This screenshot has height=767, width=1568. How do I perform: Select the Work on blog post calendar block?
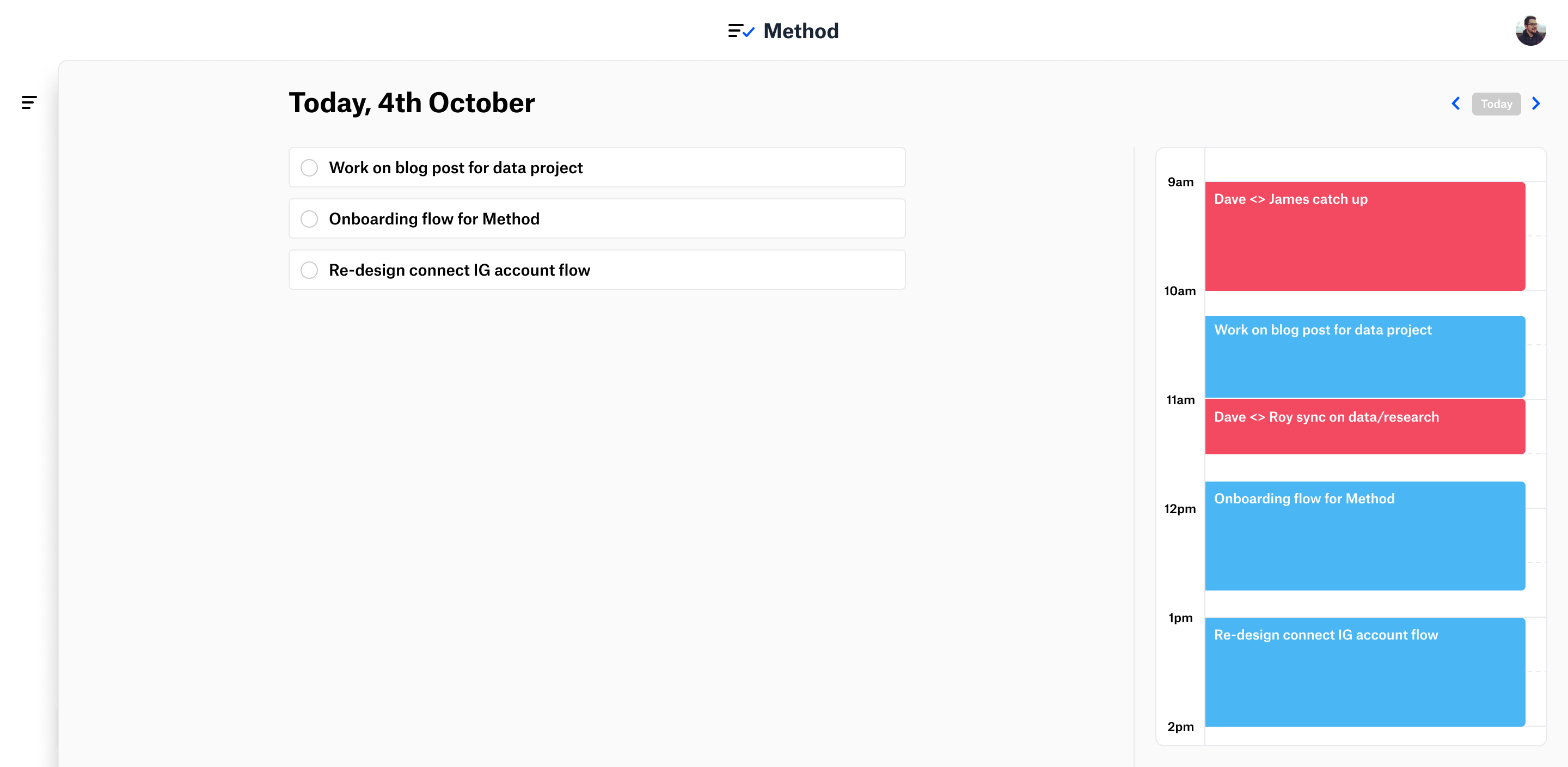point(1365,356)
